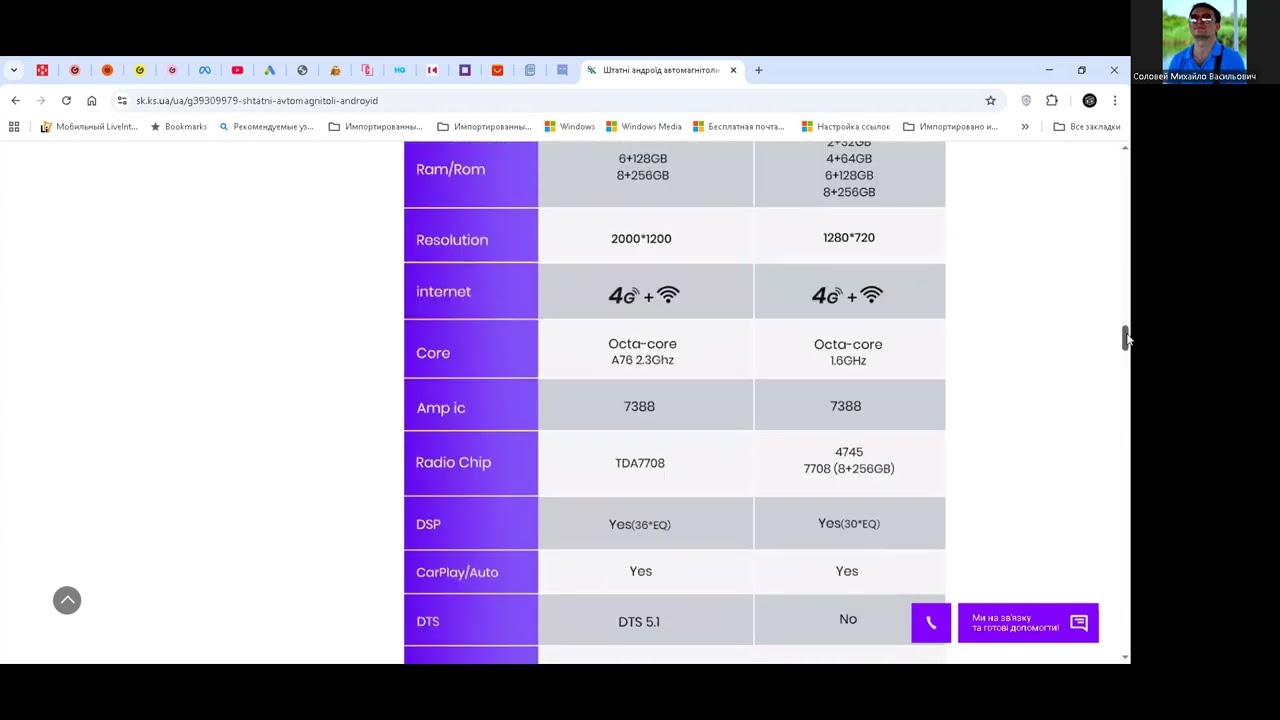This screenshot has width=1280, height=720.
Task: Select the CarPlay/Auto row header
Action: pyautogui.click(x=471, y=571)
